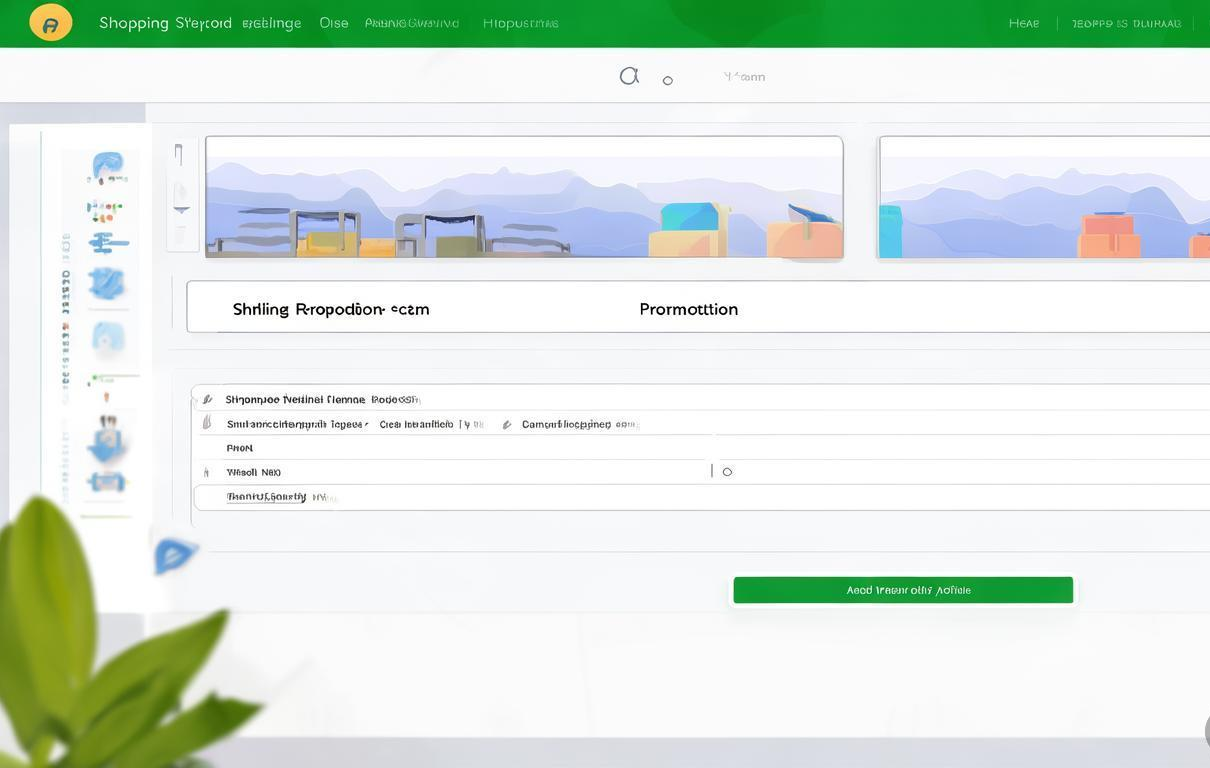Open the first mountain banner thumbnail
The height and width of the screenshot is (768, 1210).
[524, 197]
